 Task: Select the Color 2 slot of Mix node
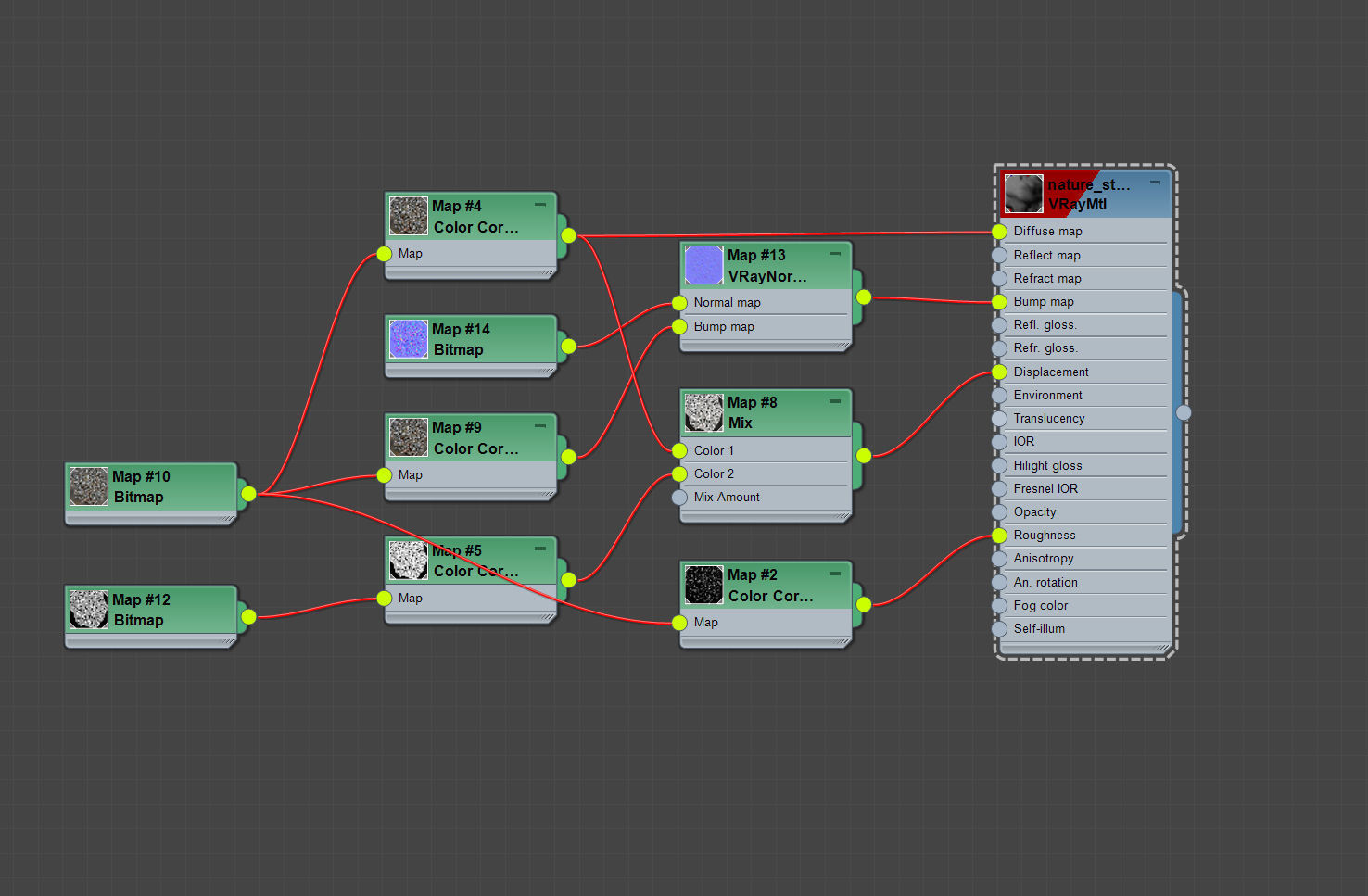point(765,474)
